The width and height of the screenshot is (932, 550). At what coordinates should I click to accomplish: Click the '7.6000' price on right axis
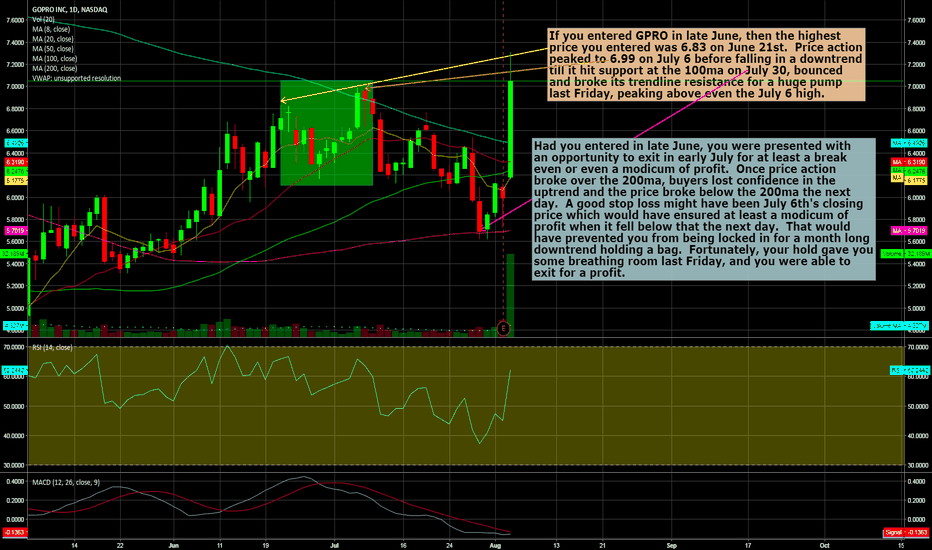pyautogui.click(x=917, y=20)
